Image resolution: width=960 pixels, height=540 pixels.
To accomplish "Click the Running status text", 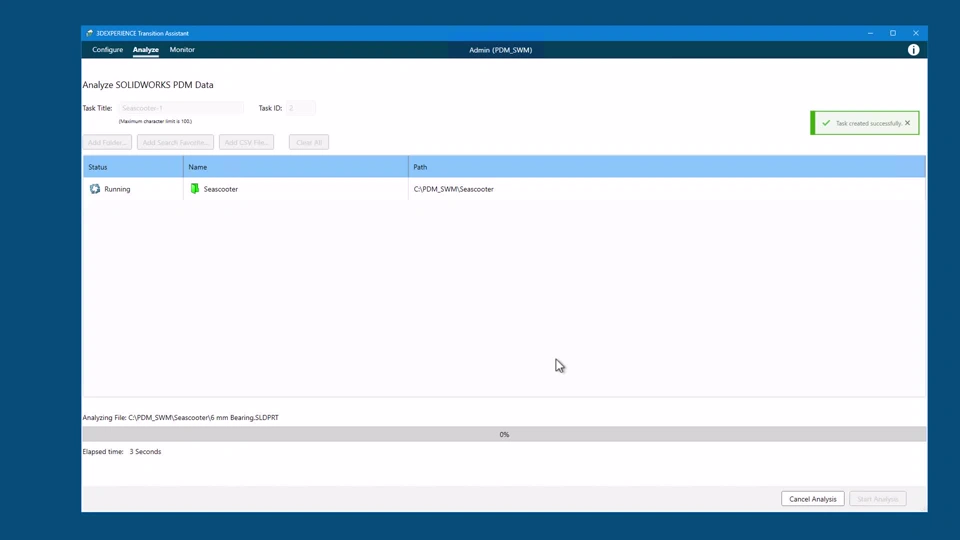I will tap(117, 189).
